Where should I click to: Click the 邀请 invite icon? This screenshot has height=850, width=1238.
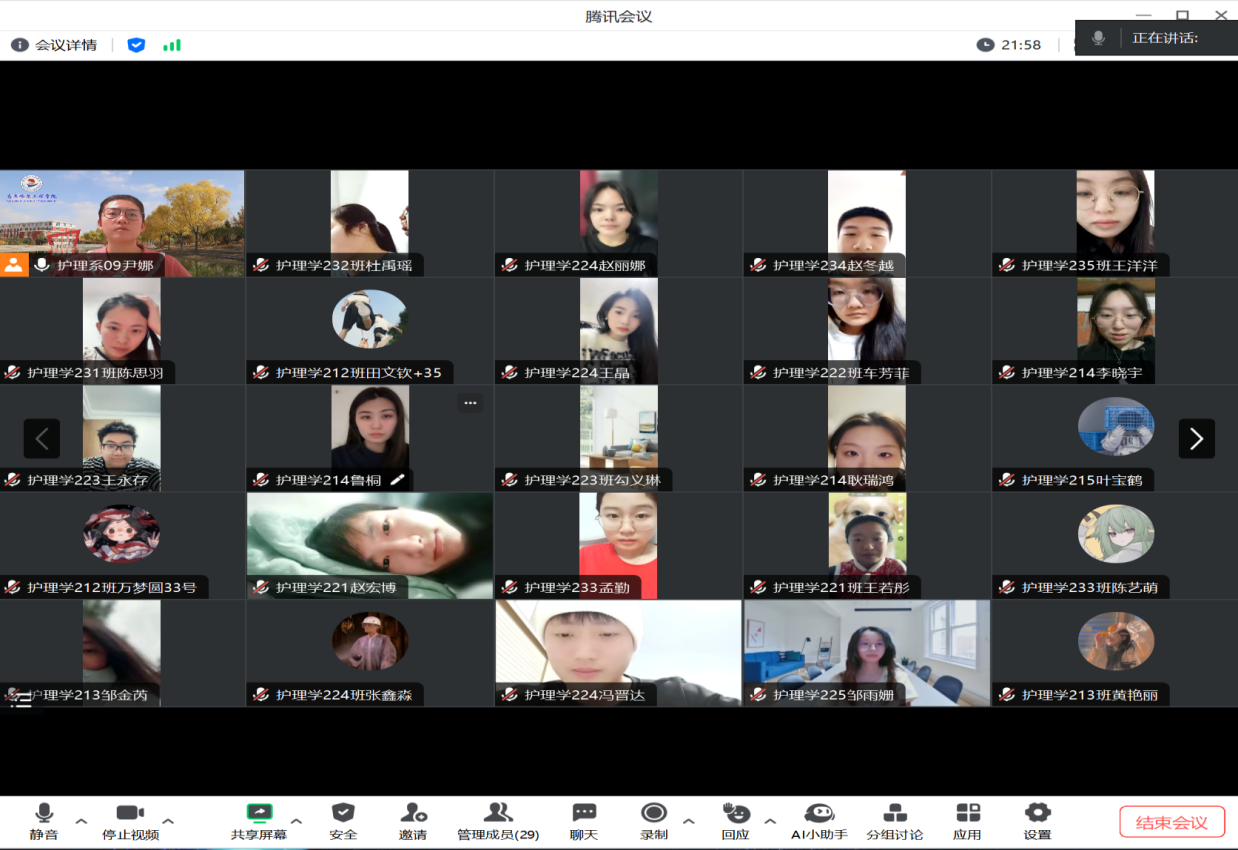click(x=413, y=813)
